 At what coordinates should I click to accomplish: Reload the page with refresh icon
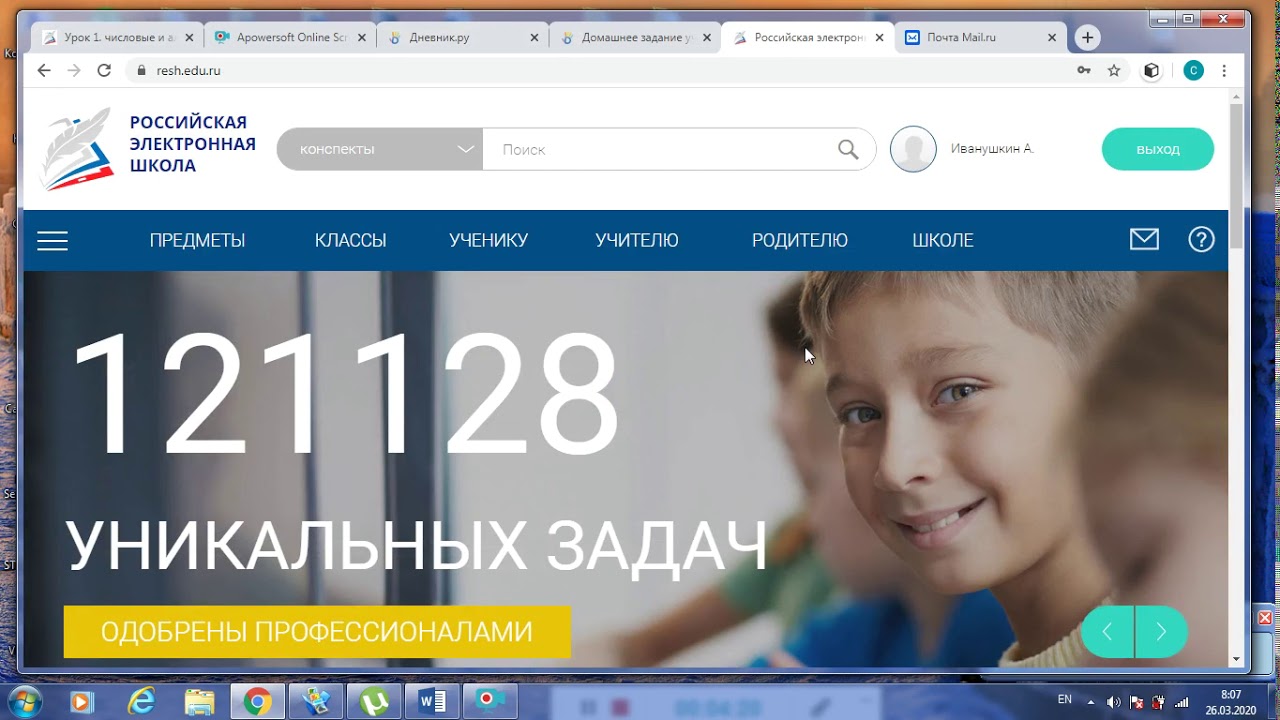tap(104, 70)
